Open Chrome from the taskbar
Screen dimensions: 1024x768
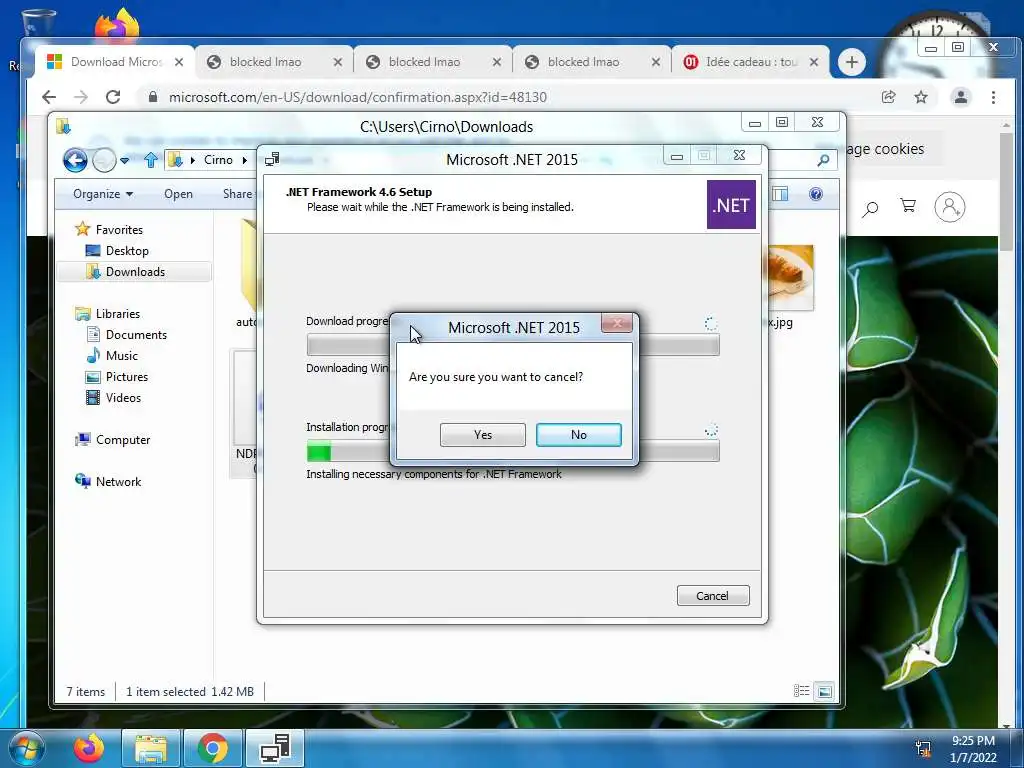[213, 748]
